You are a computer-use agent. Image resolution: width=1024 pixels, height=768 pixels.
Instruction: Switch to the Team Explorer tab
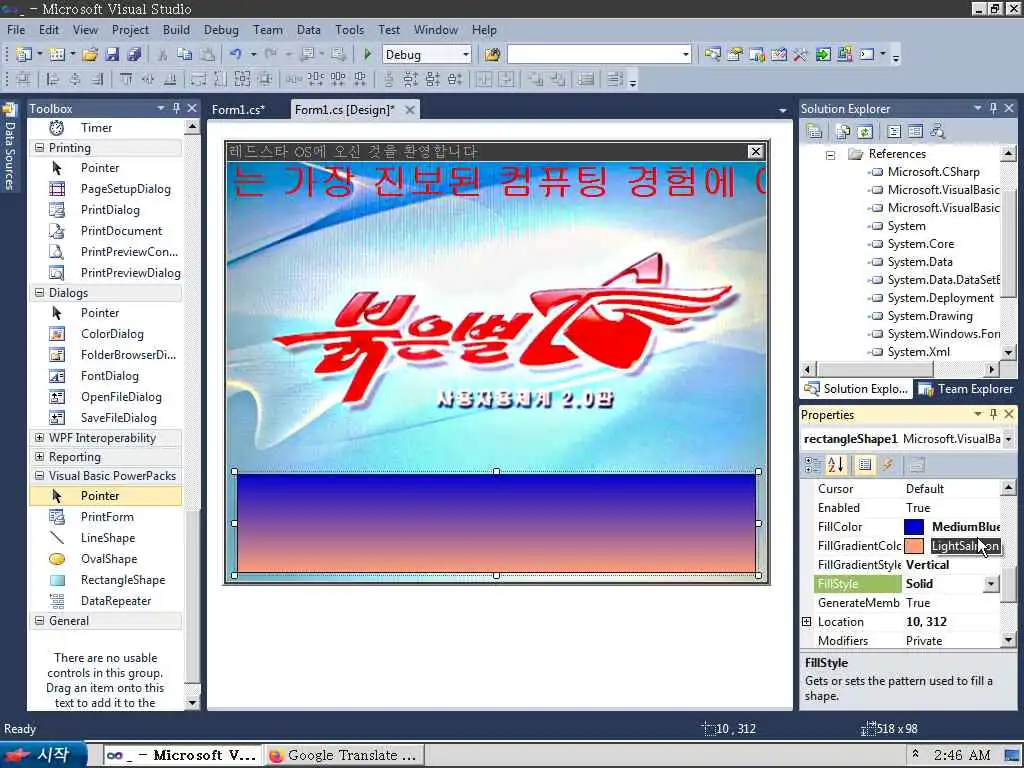966,389
